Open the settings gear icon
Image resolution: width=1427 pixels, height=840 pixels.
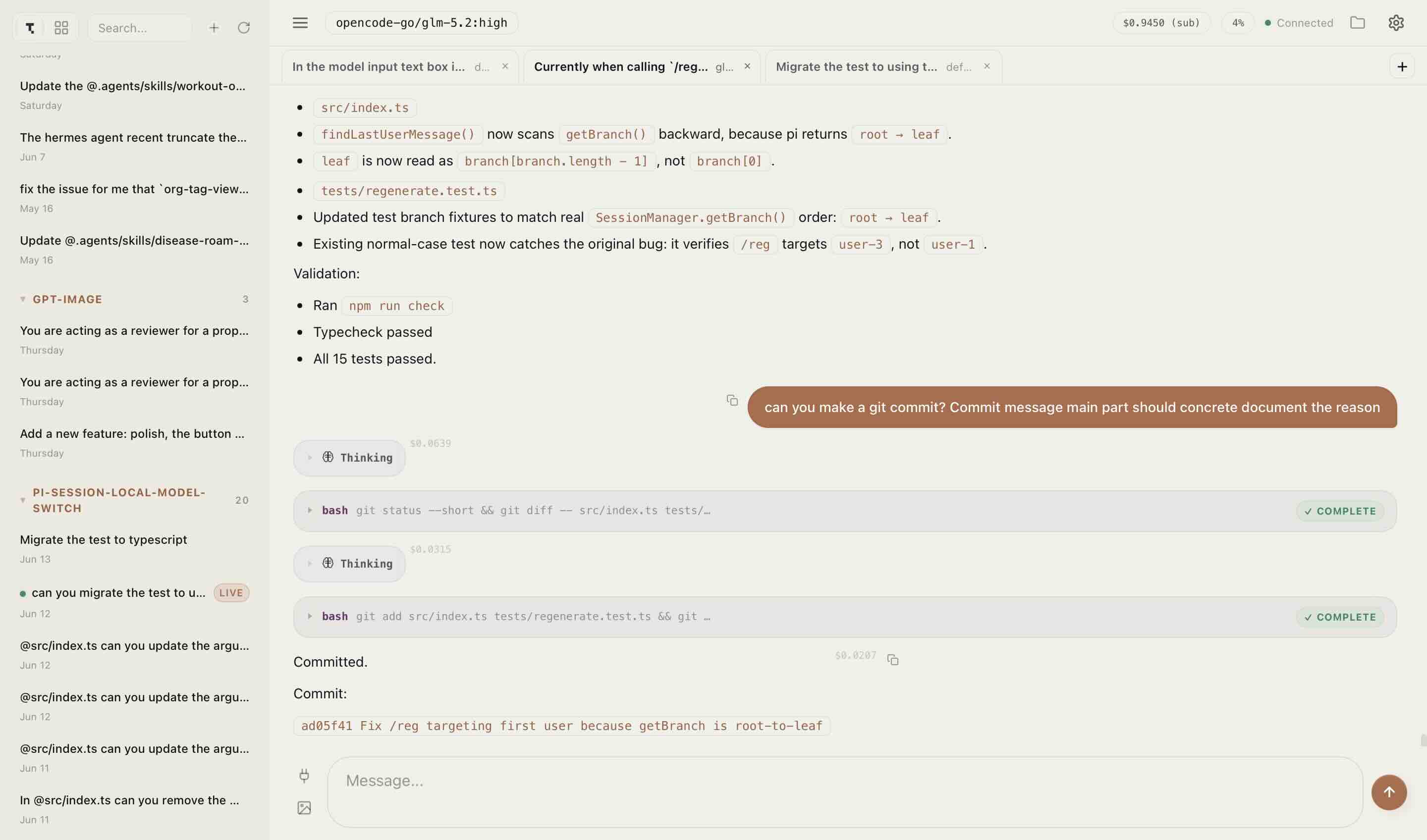[x=1396, y=23]
